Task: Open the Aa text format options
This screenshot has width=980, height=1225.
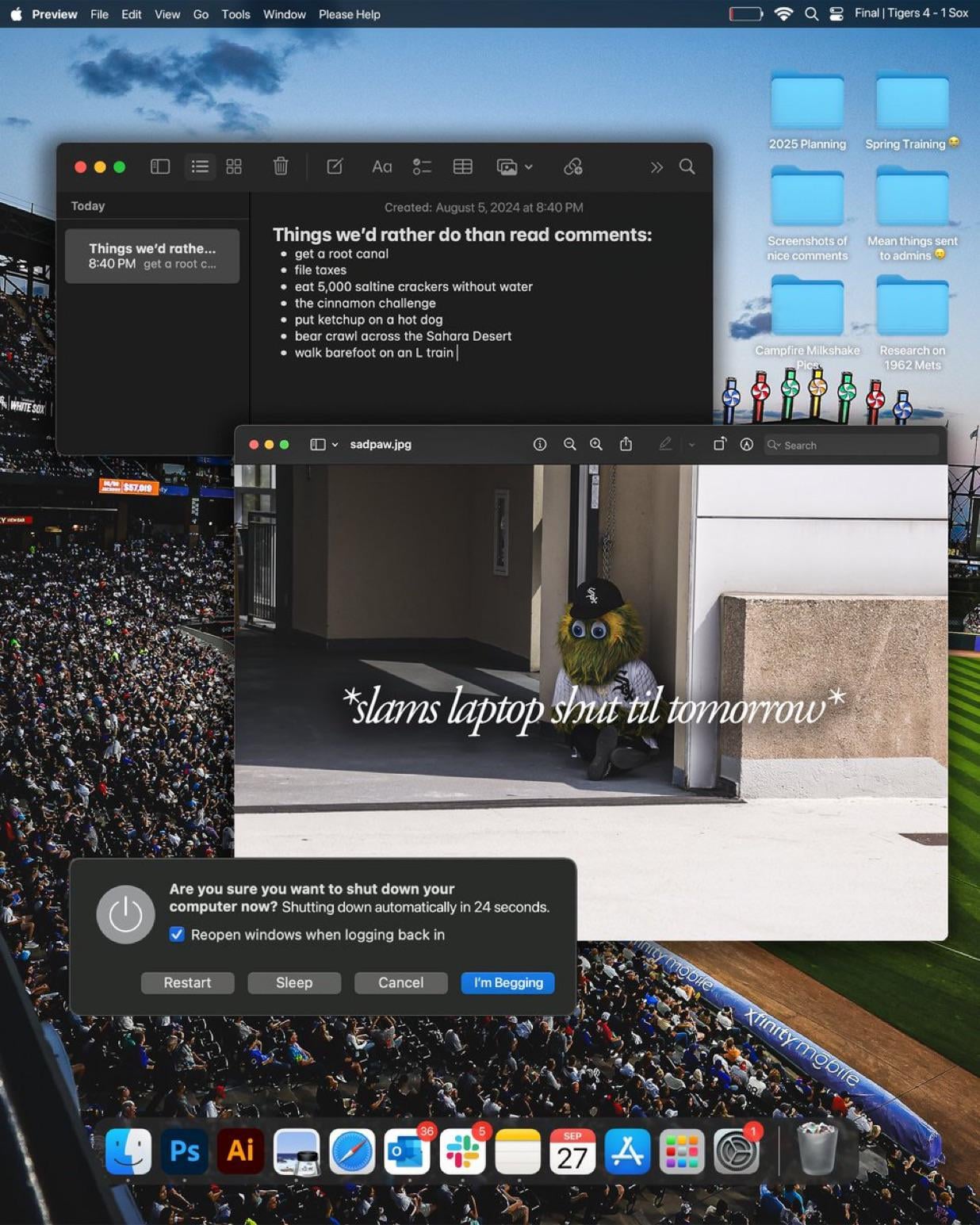Action: (381, 167)
